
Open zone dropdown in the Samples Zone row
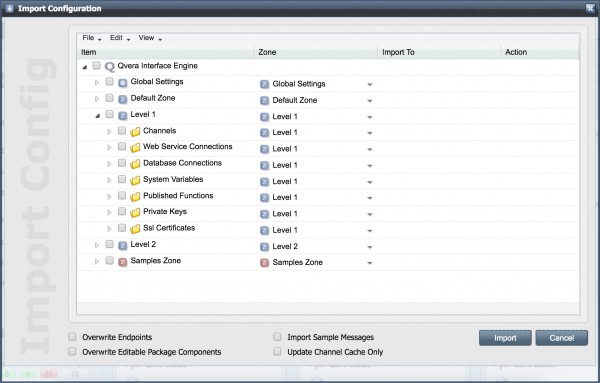point(370,263)
